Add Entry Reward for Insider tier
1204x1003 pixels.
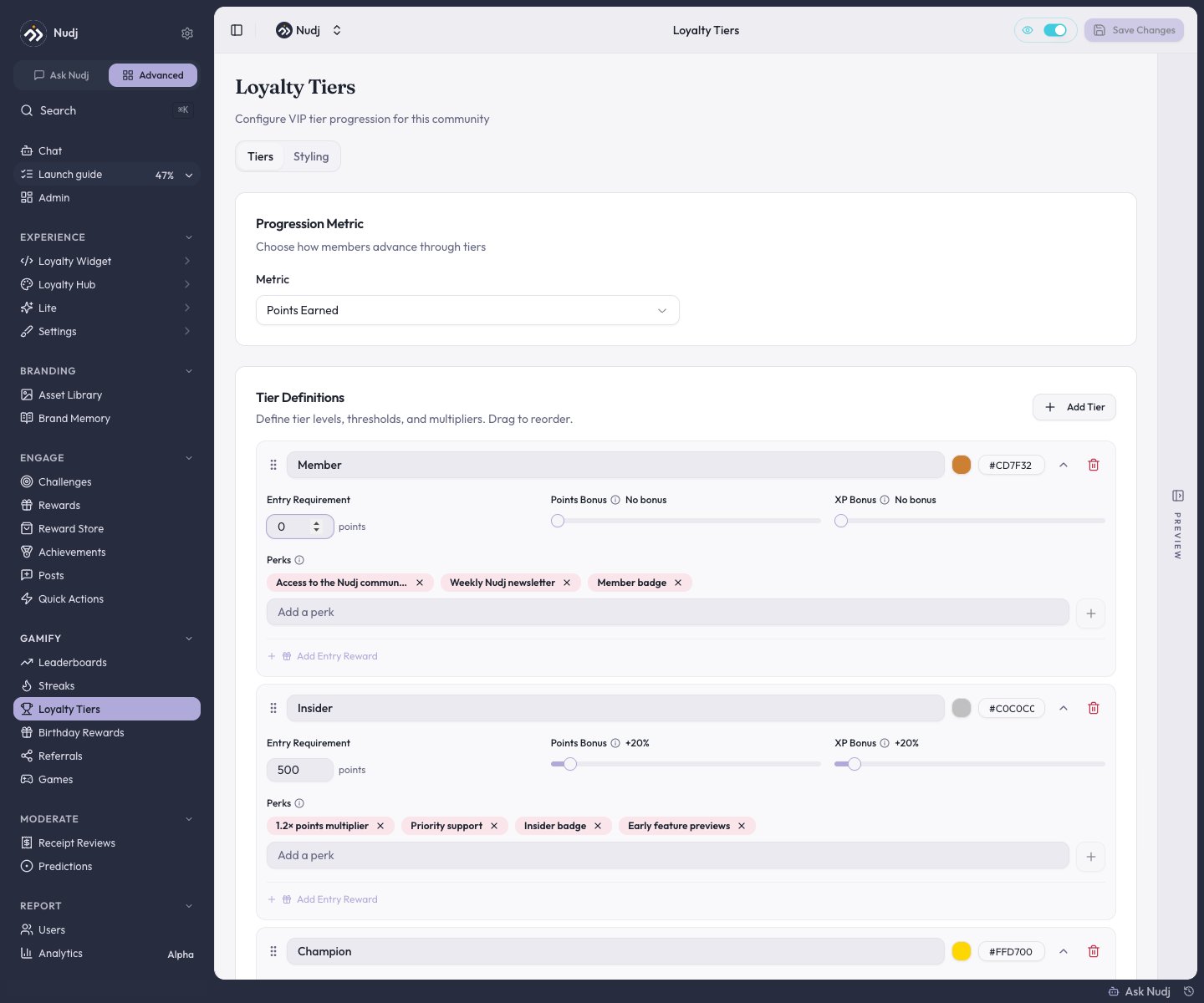[323, 899]
